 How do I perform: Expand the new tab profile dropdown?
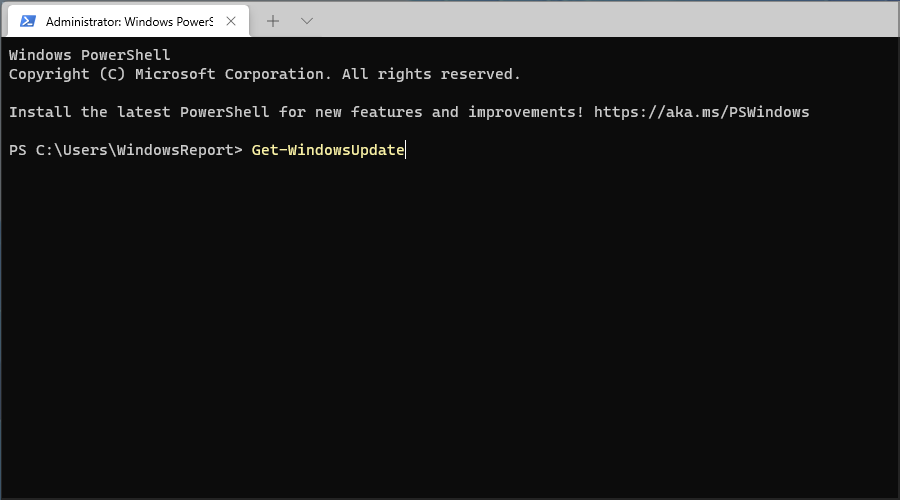pyautogui.click(x=307, y=21)
